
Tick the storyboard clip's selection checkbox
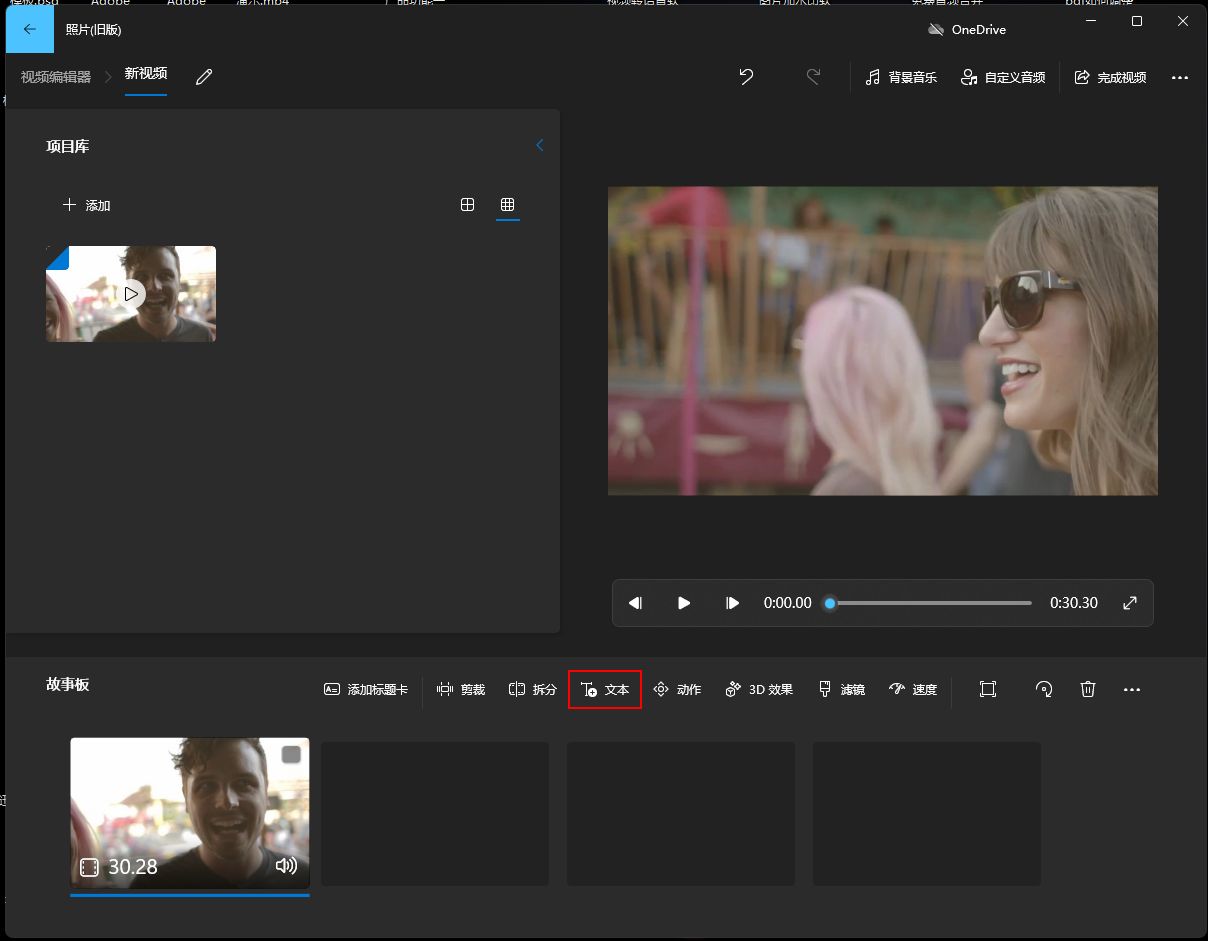pos(291,755)
